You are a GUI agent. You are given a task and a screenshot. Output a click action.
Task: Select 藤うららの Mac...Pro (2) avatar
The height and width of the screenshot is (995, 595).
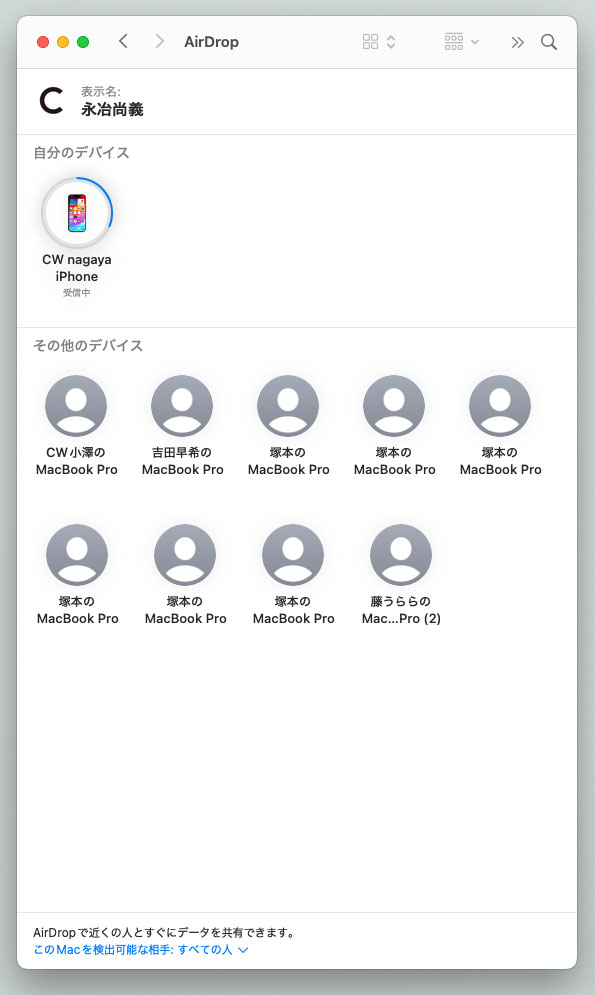click(x=401, y=555)
